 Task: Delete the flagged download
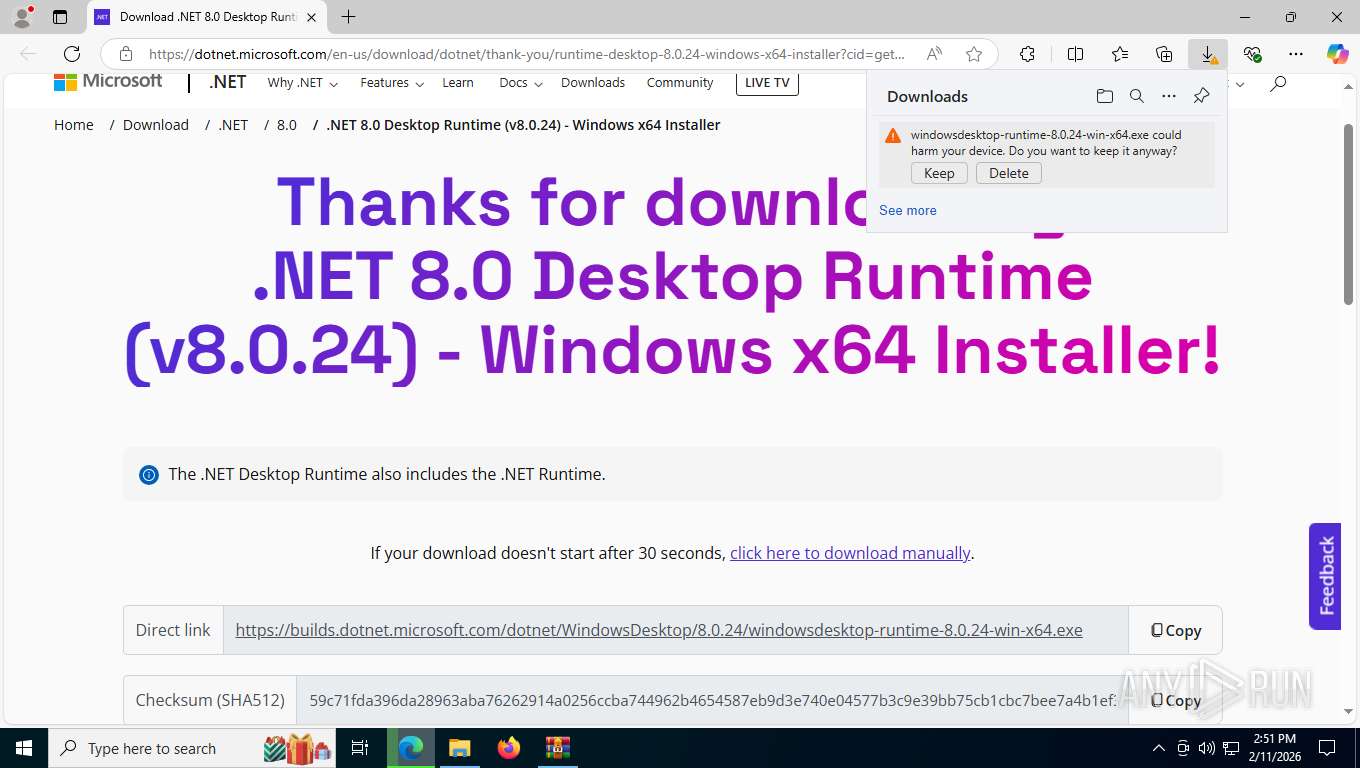(1009, 173)
